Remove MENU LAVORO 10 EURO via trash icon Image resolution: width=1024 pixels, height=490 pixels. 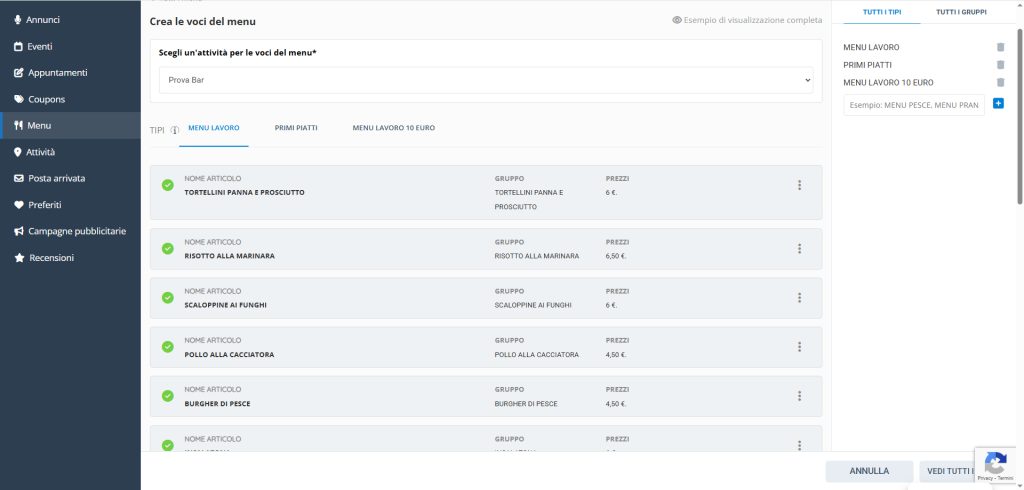[1000, 83]
